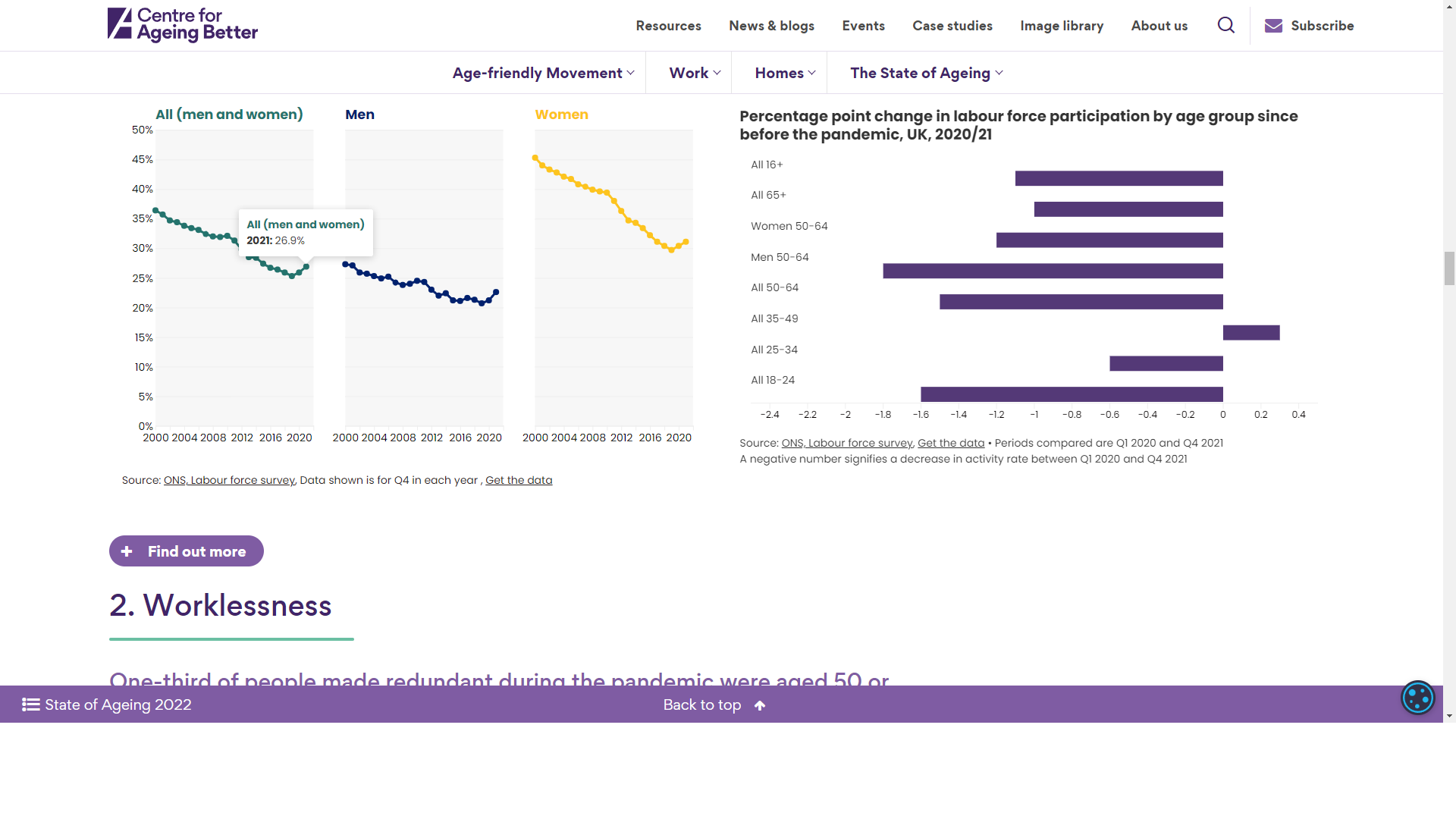1456x819 pixels.
Task: Click the search magnifier icon
Action: (1225, 25)
